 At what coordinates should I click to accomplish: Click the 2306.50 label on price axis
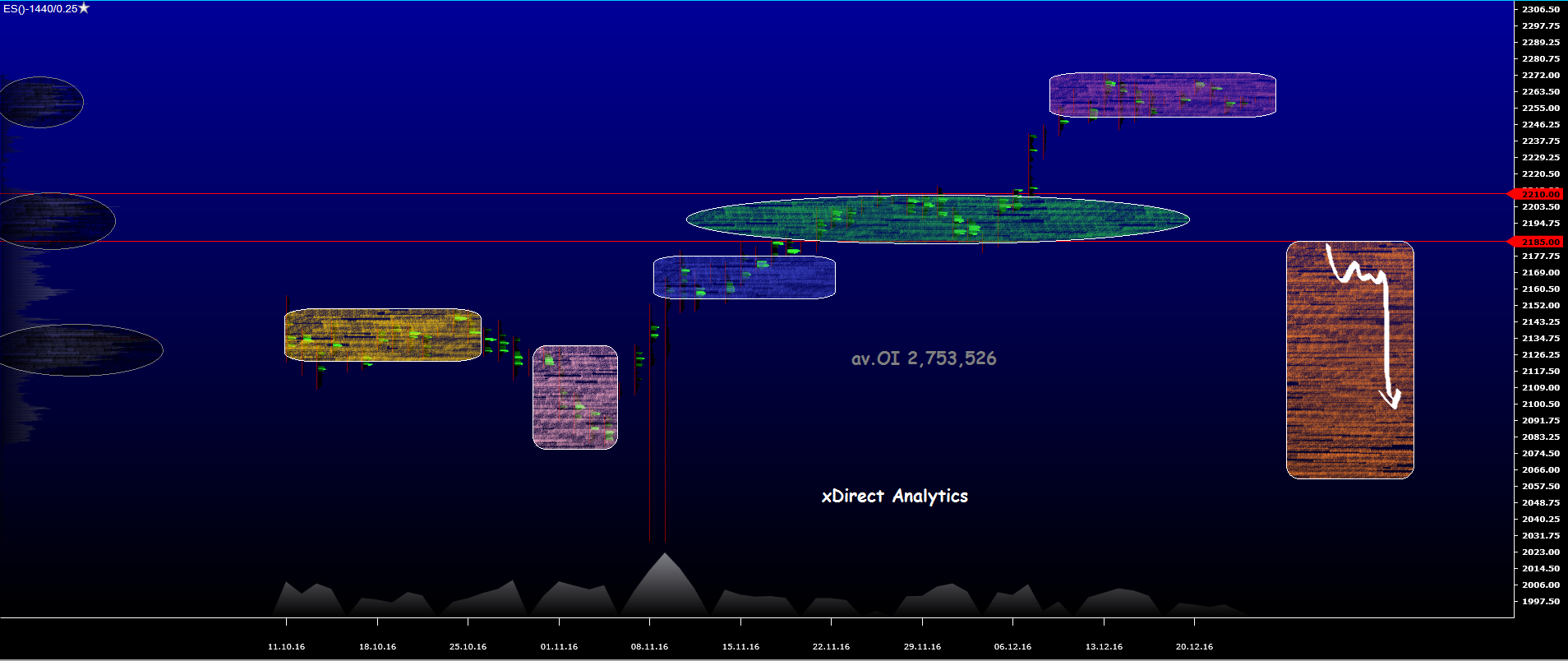pyautogui.click(x=1540, y=9)
